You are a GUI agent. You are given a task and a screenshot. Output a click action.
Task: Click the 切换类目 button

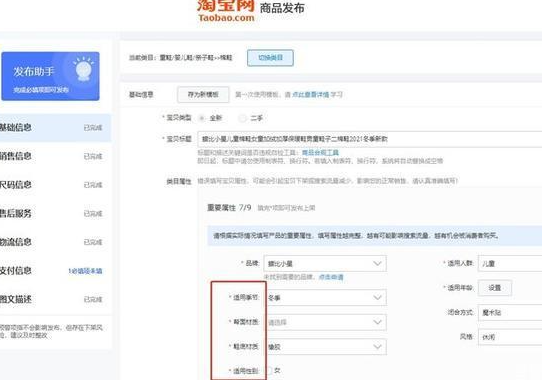pos(270,58)
